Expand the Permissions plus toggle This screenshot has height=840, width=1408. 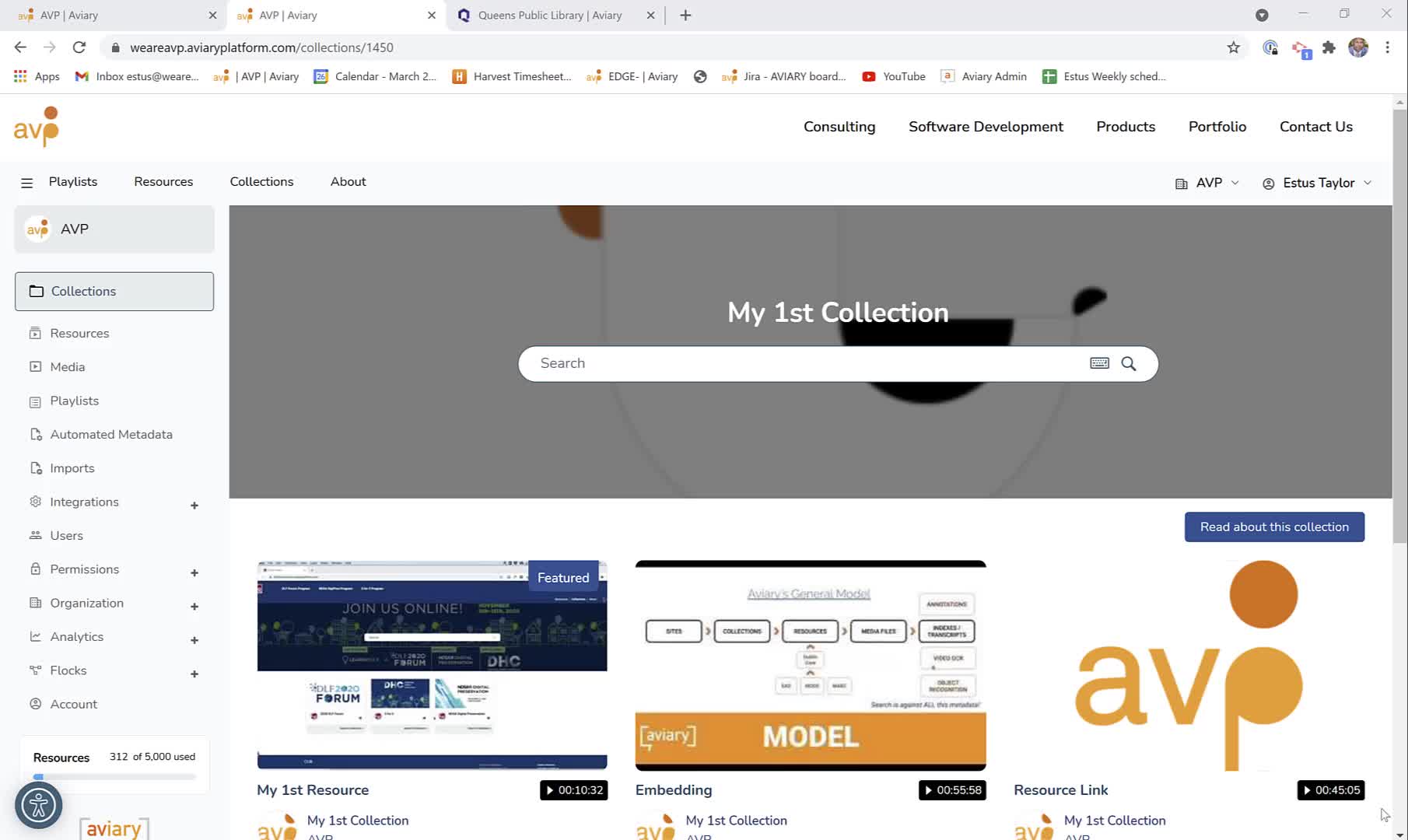[194, 572]
